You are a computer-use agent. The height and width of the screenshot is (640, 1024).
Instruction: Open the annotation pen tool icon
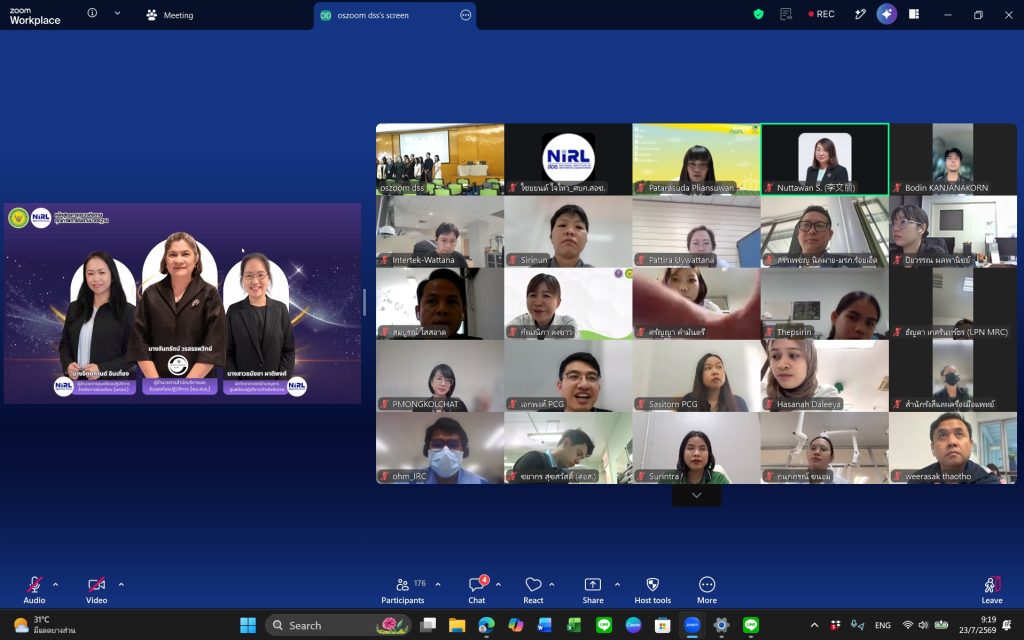(x=860, y=14)
